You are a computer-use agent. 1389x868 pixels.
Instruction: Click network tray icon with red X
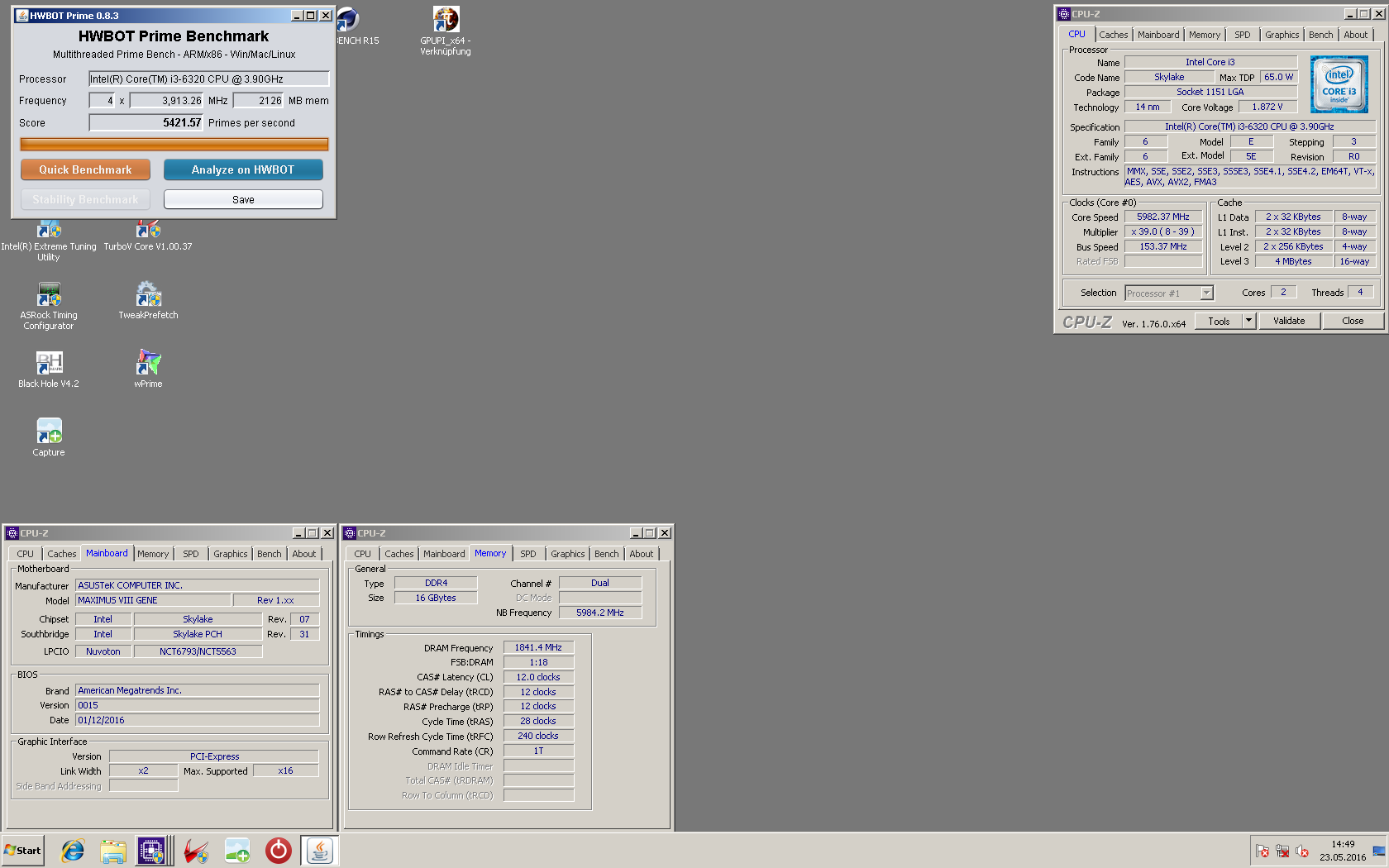click(1282, 851)
